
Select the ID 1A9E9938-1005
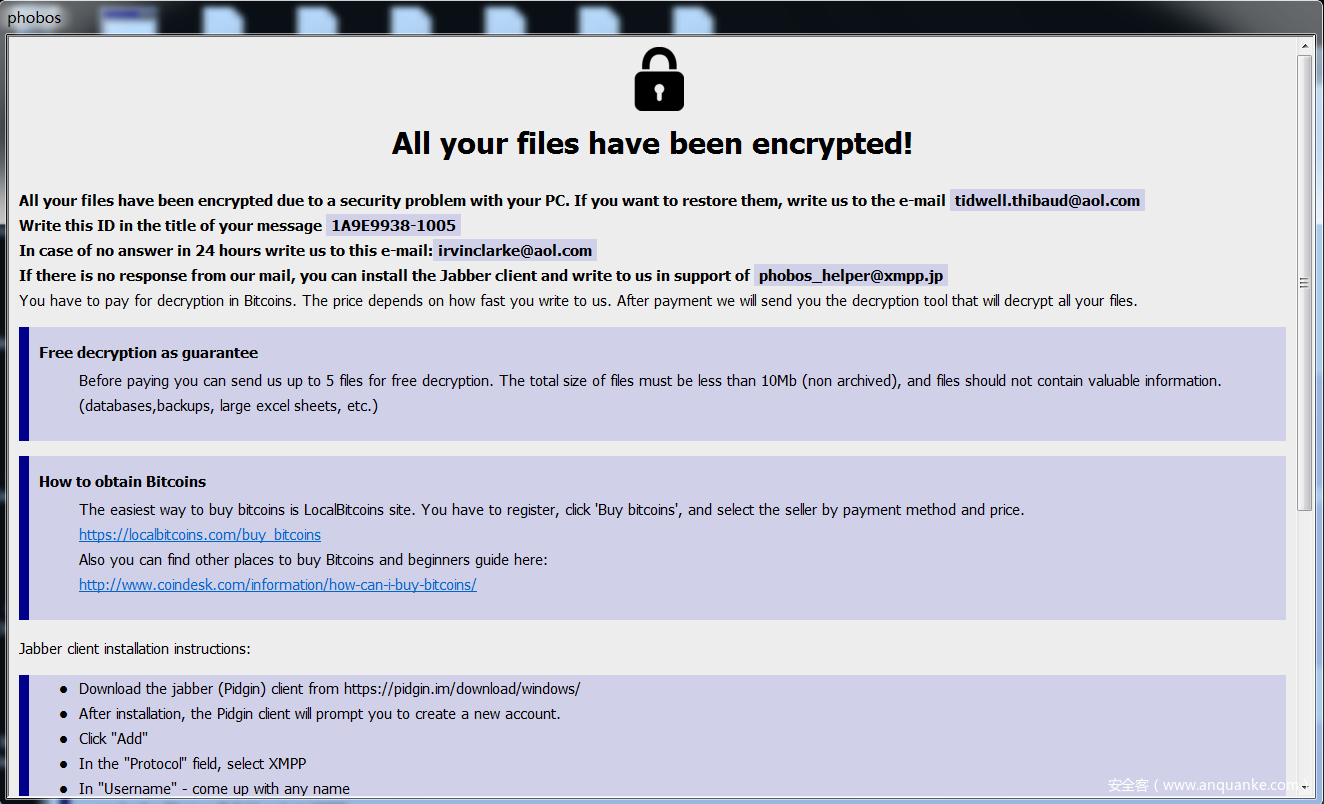pos(393,226)
